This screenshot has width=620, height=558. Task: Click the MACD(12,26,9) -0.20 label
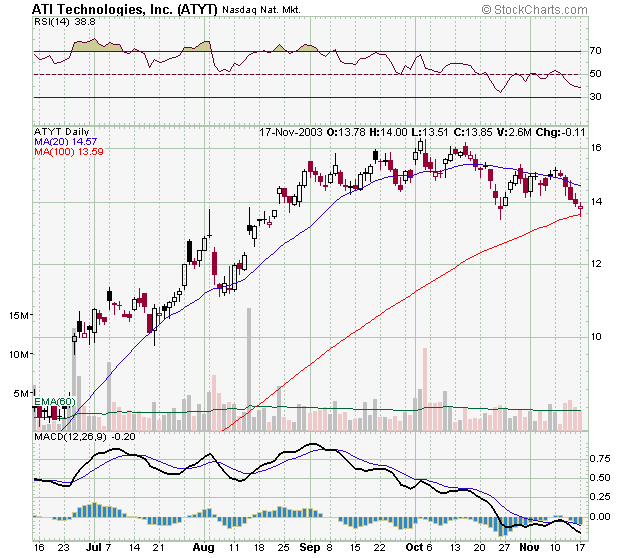click(85, 437)
